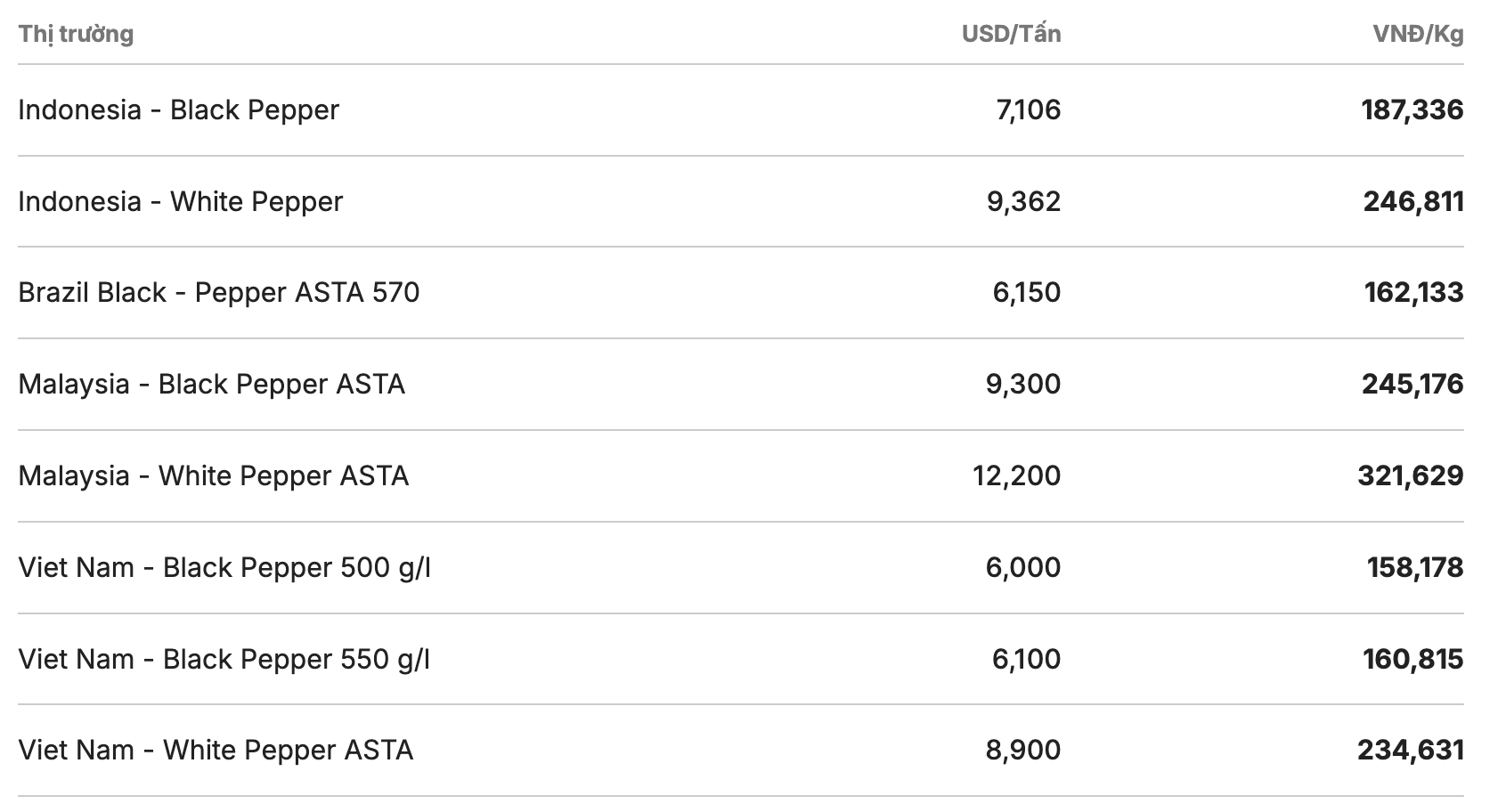This screenshot has height=812, width=1498.
Task: Click the 187,336 VNĐ price value
Action: point(1412,110)
